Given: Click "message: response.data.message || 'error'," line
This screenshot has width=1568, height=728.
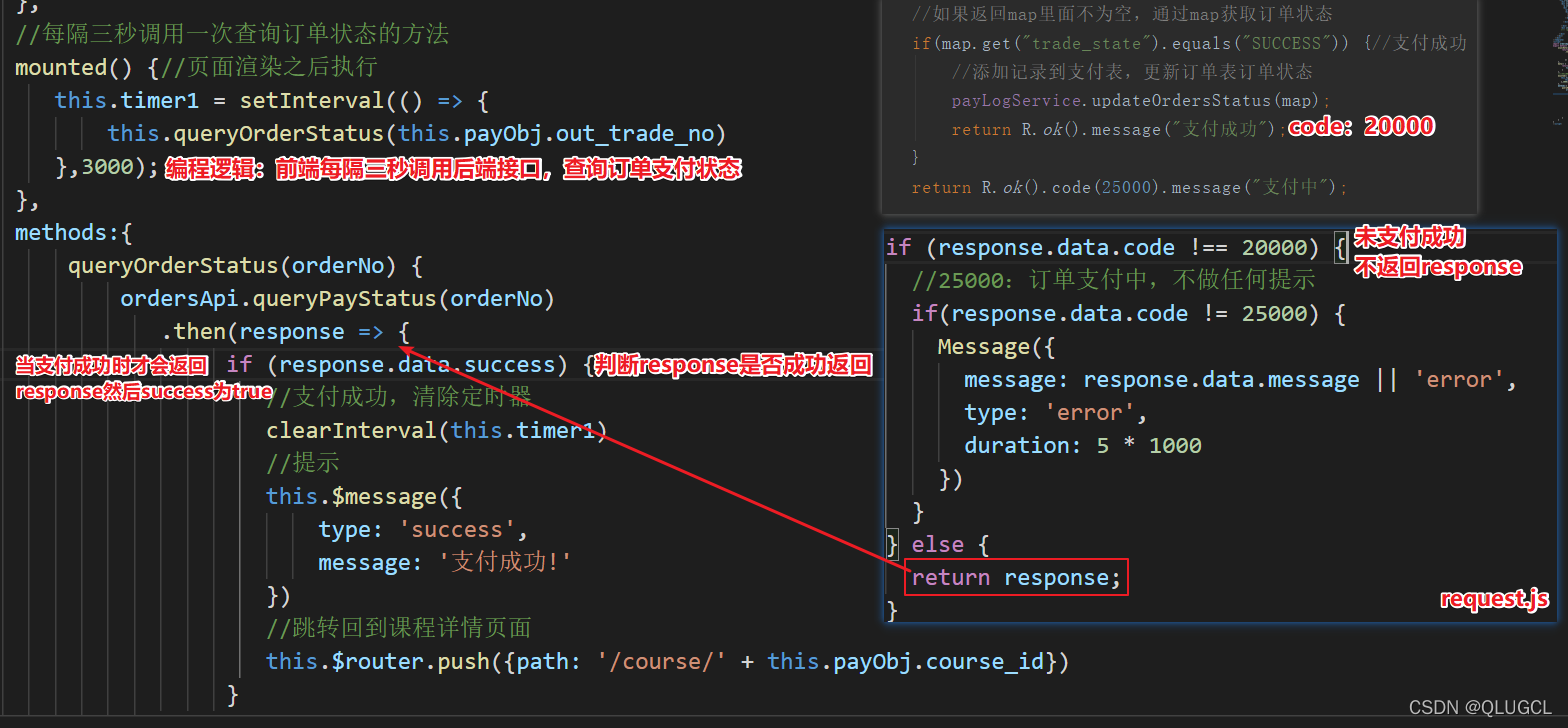Looking at the screenshot, I should [x=1241, y=379].
